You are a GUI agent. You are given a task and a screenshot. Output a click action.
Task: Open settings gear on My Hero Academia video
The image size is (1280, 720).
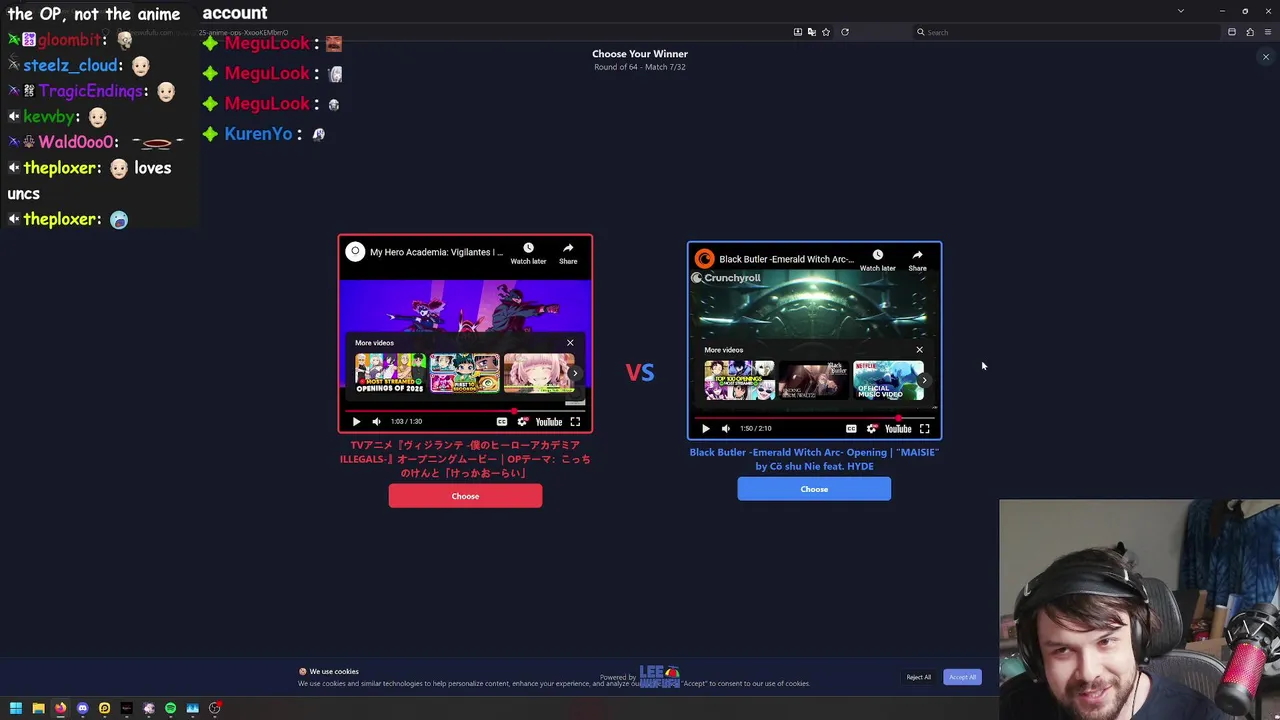pyautogui.click(x=522, y=422)
